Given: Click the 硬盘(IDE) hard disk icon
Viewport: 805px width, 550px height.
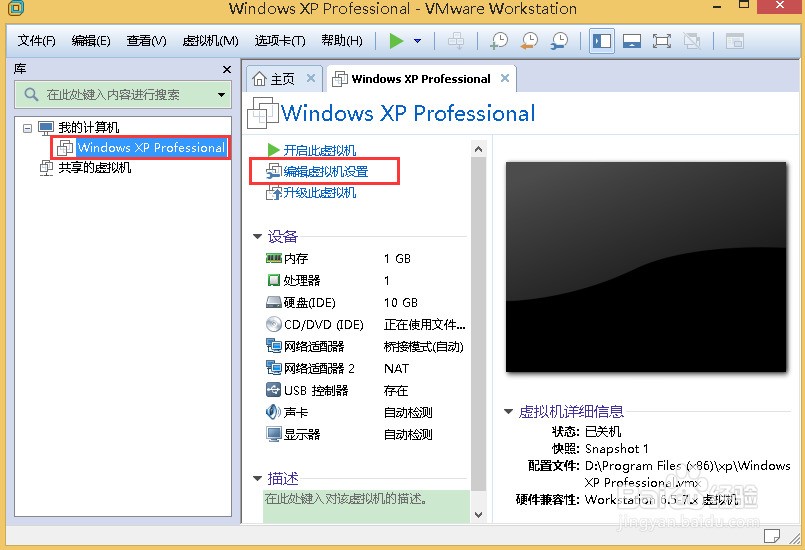Looking at the screenshot, I should (274, 302).
